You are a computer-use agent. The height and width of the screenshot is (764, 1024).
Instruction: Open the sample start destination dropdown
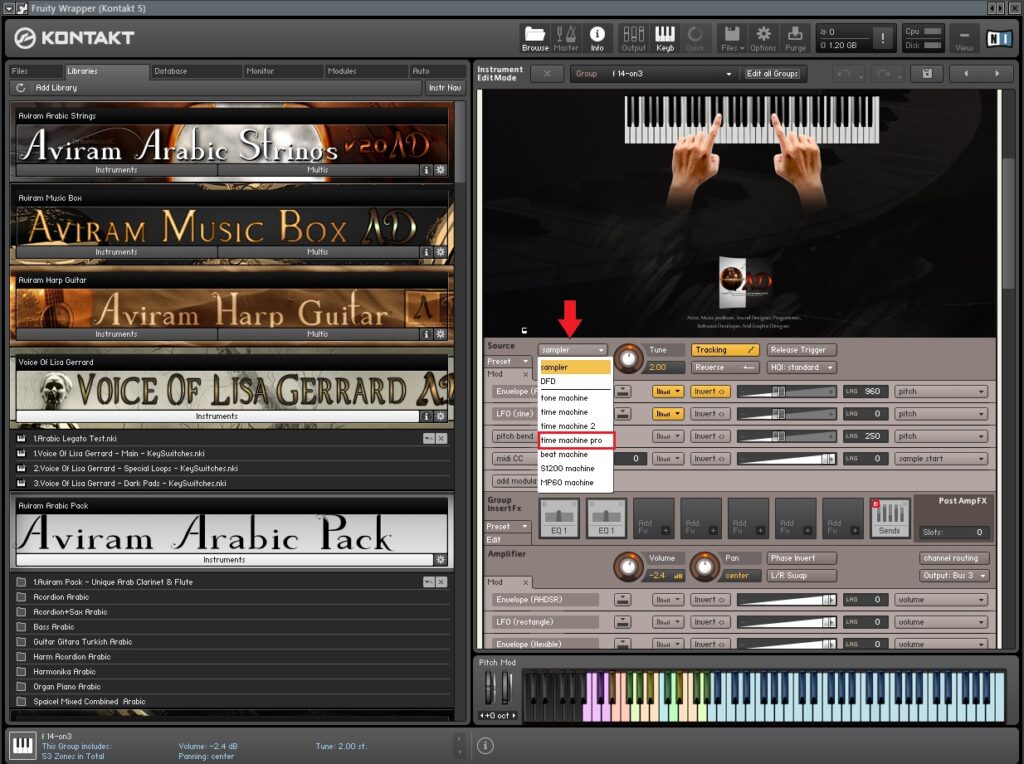[x=941, y=459]
